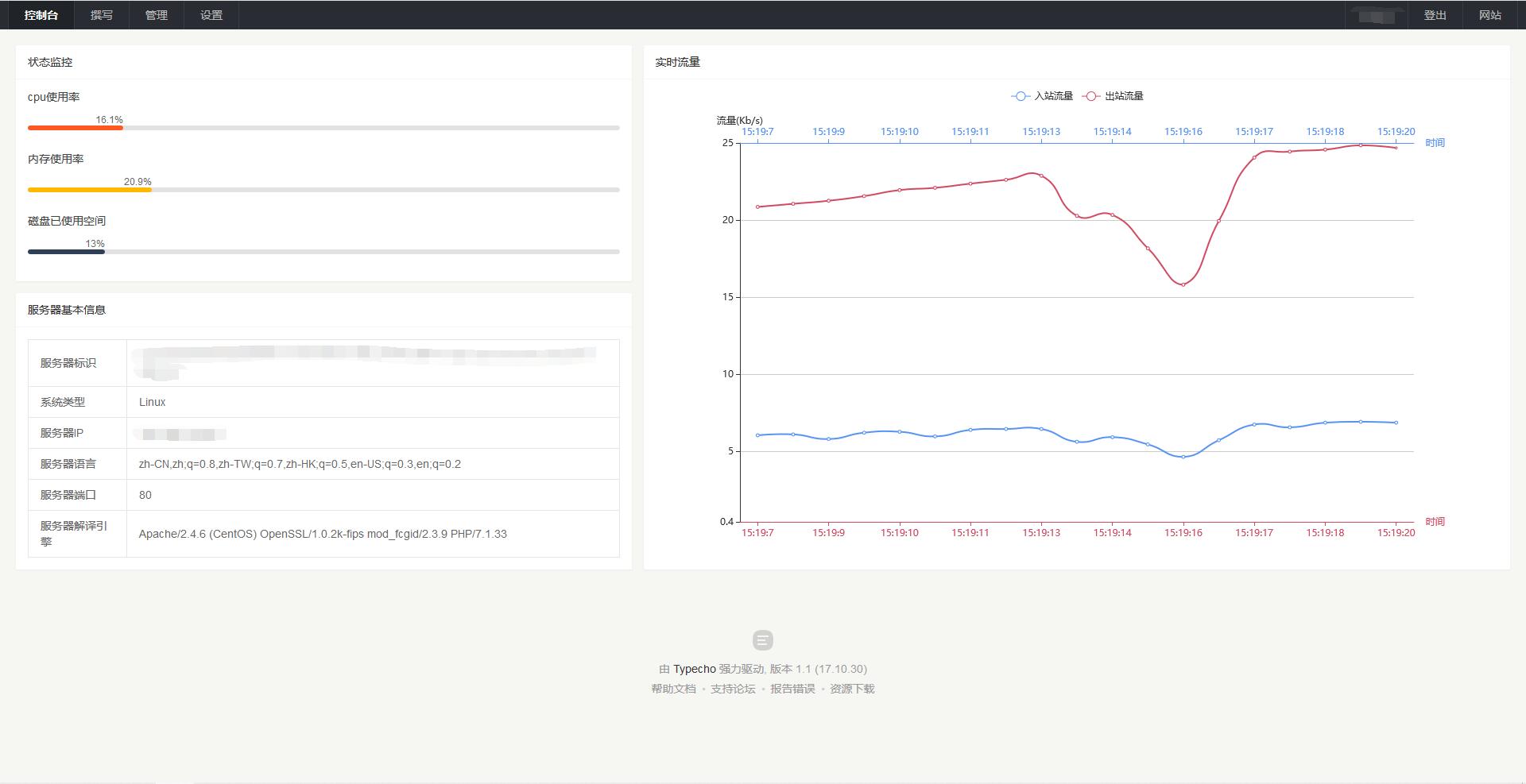The image size is (1526, 784).
Task: Open the 撰写 menu
Action: click(x=101, y=15)
